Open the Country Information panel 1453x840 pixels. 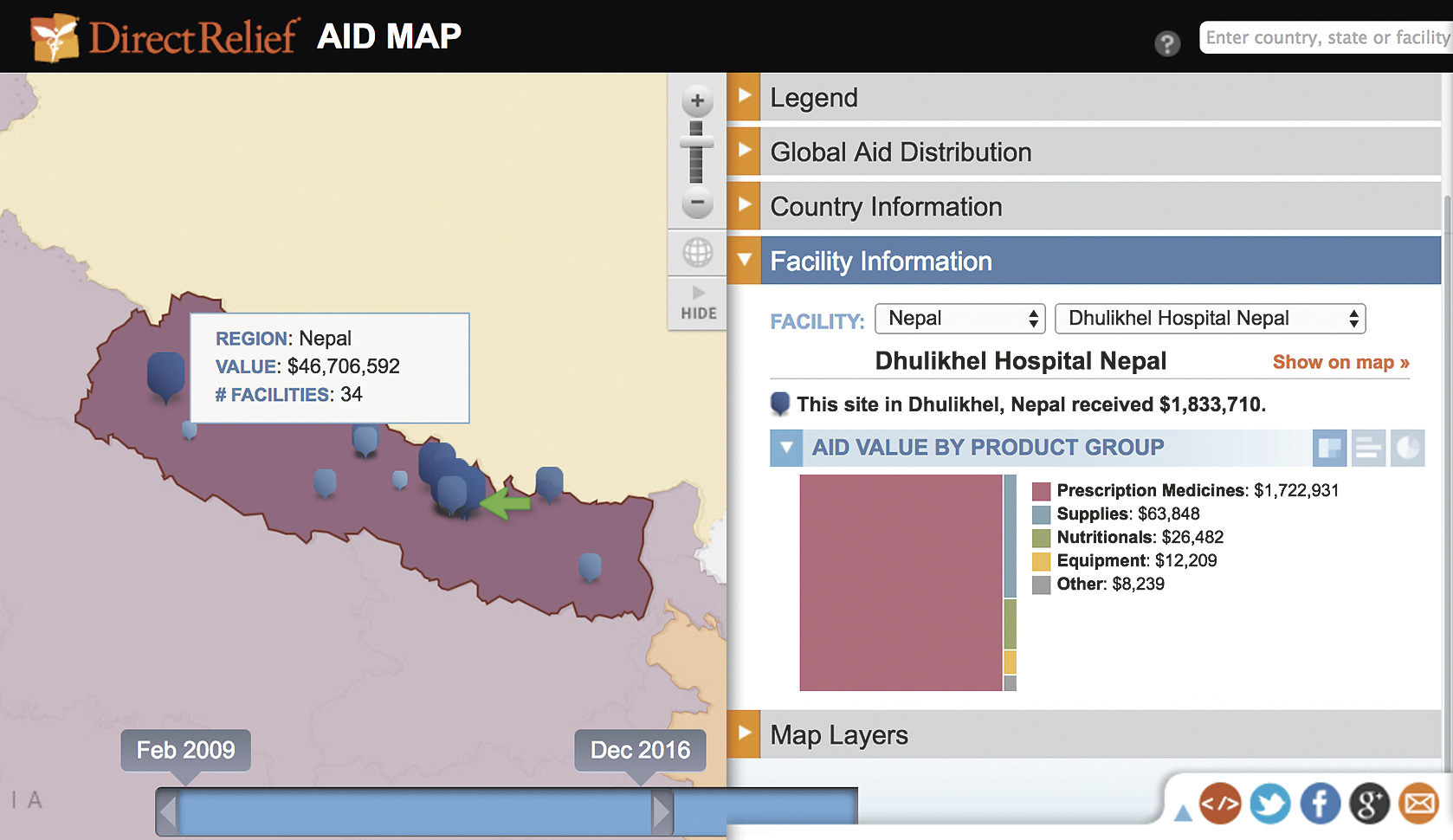coord(886,206)
